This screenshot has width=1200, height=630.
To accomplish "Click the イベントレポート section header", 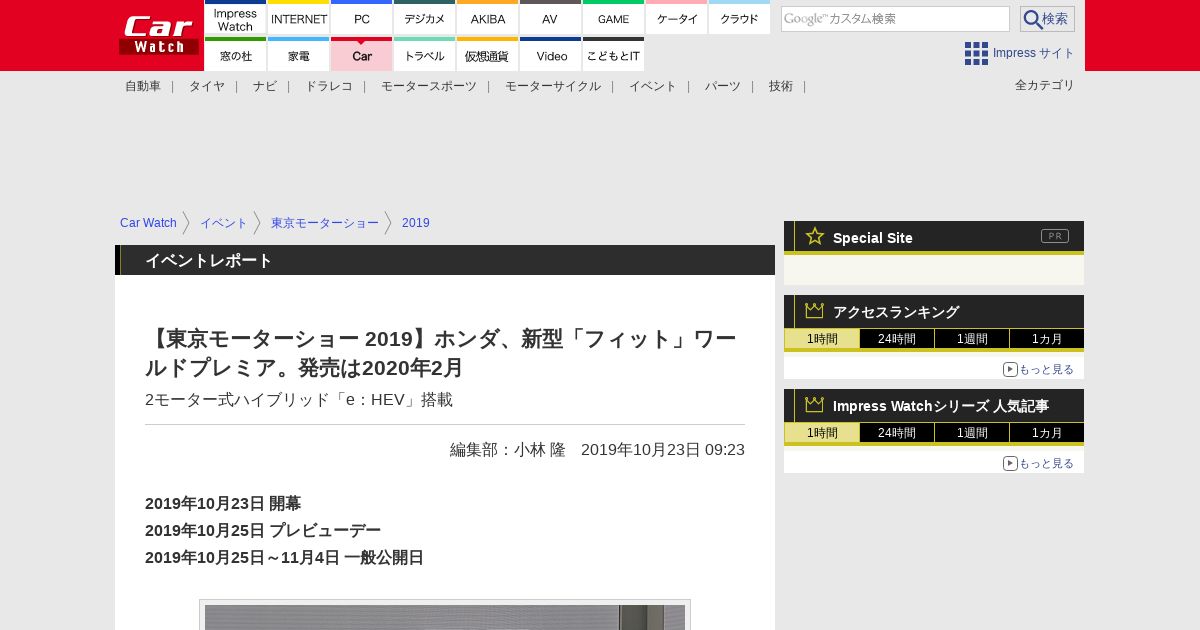I will click(x=445, y=260).
